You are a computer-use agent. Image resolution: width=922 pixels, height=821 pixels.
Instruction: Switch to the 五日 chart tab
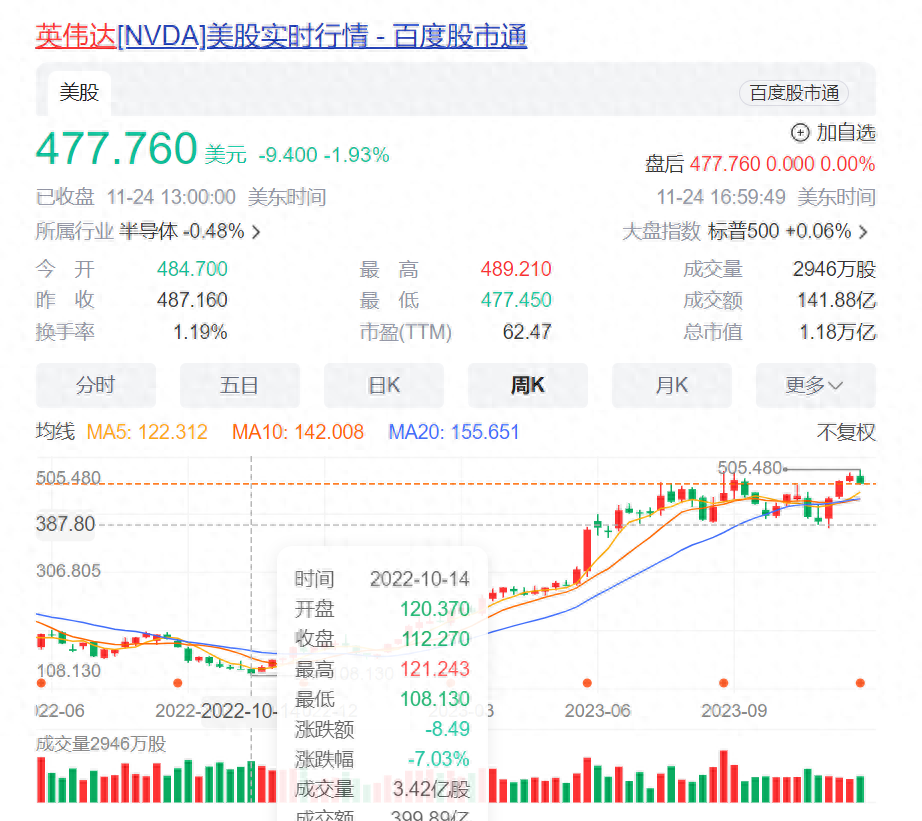(x=240, y=385)
